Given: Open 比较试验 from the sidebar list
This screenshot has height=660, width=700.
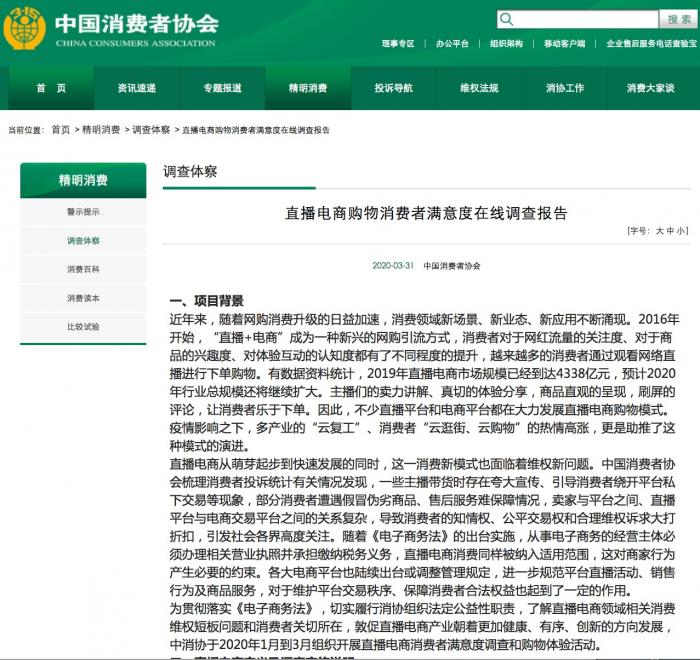Looking at the screenshot, I should (83, 326).
